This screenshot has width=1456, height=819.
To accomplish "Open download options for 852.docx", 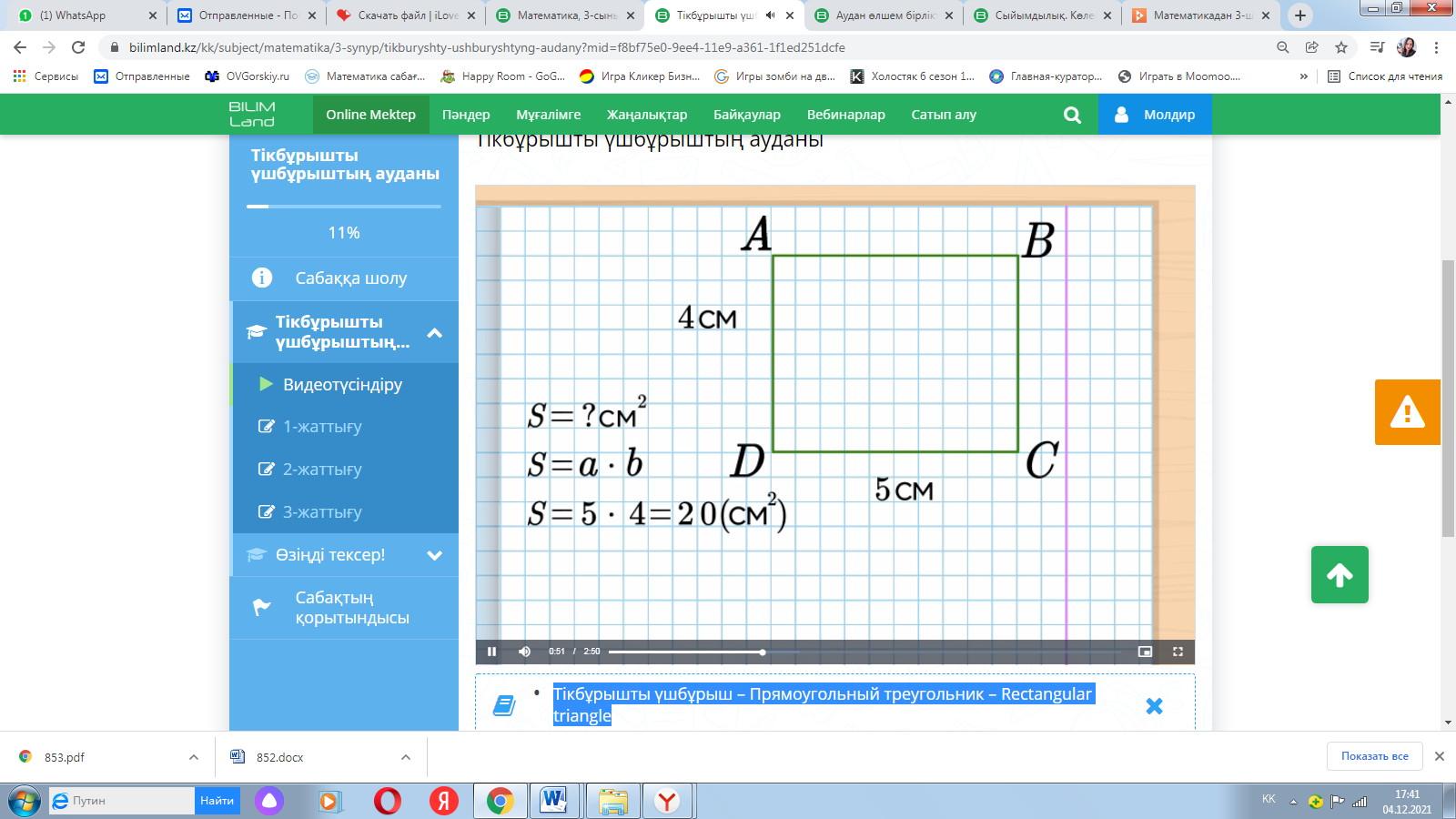I will [x=406, y=757].
